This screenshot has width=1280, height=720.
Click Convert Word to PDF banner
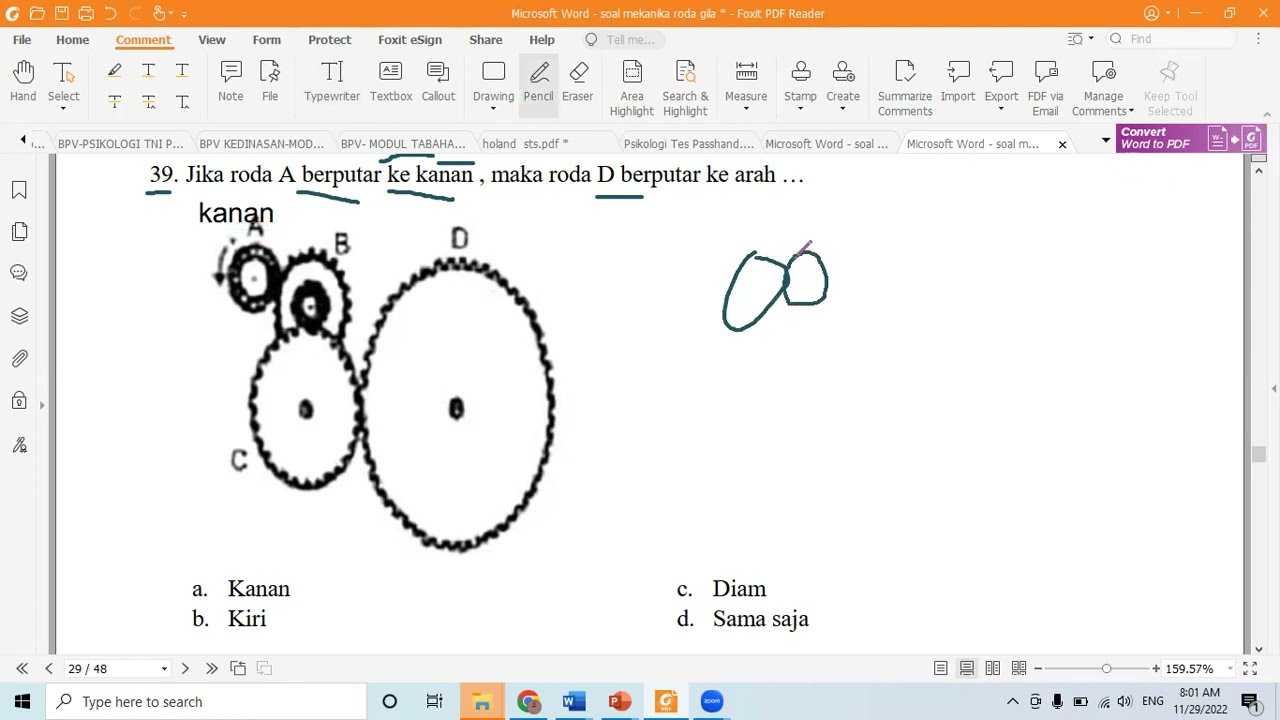coord(1190,138)
